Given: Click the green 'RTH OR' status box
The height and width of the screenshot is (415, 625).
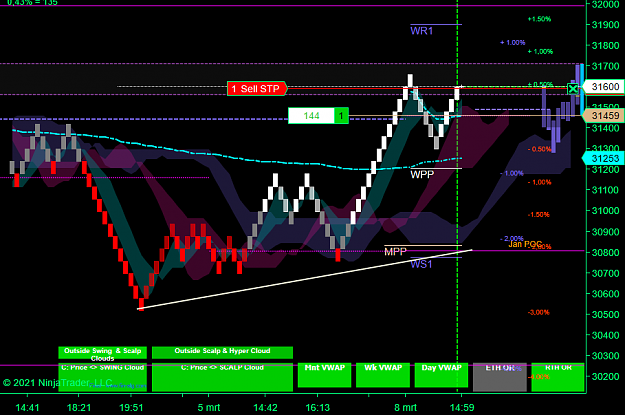Looking at the screenshot, I should click(558, 377).
